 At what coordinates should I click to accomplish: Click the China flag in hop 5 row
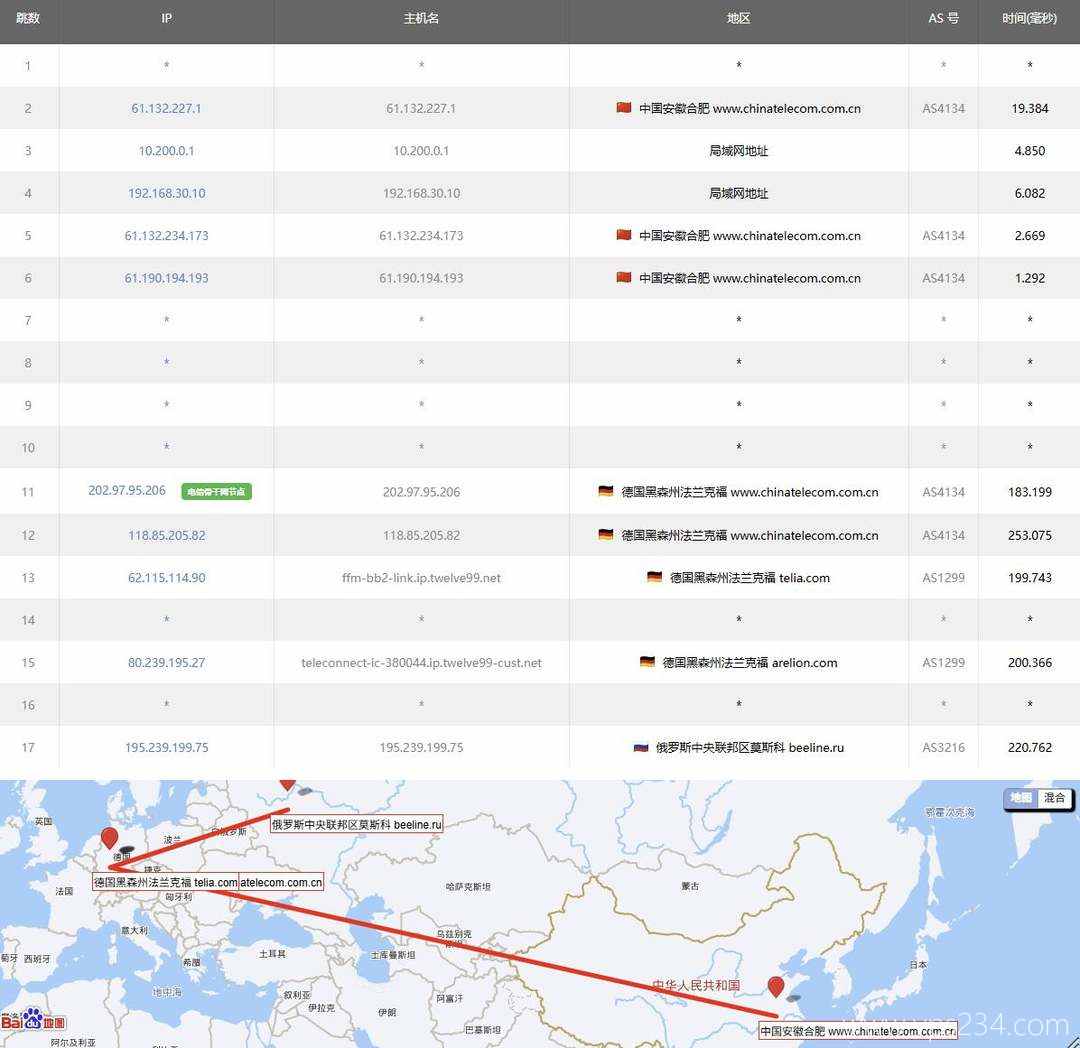tap(624, 235)
